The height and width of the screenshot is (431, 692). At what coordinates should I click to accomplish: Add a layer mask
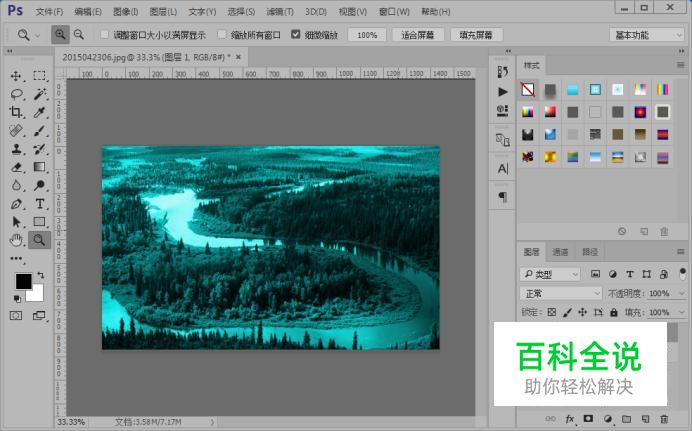(x=588, y=419)
